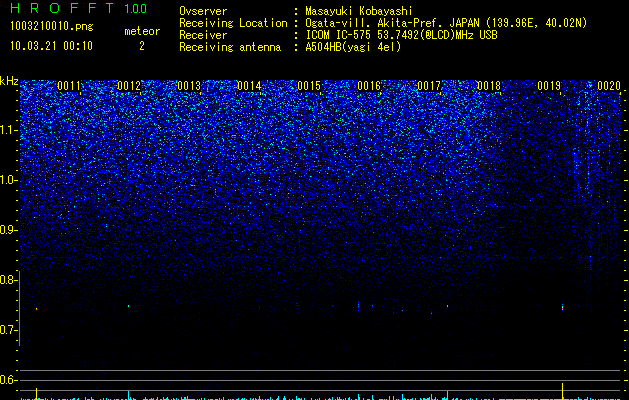Click the A504HB(yagi 4el) antenna value
Viewport: 629px width, 400px height.
tap(353, 47)
